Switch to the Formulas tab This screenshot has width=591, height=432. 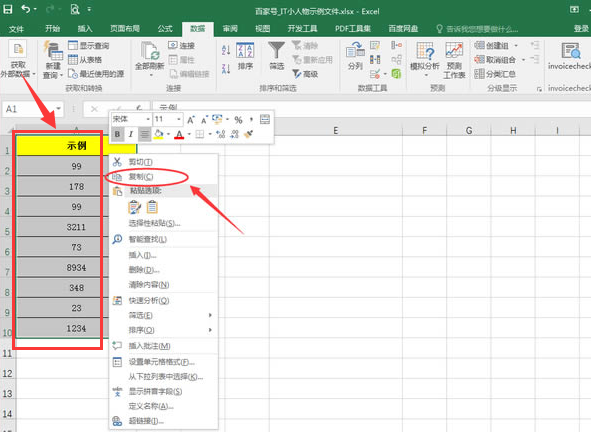[x=165, y=29]
